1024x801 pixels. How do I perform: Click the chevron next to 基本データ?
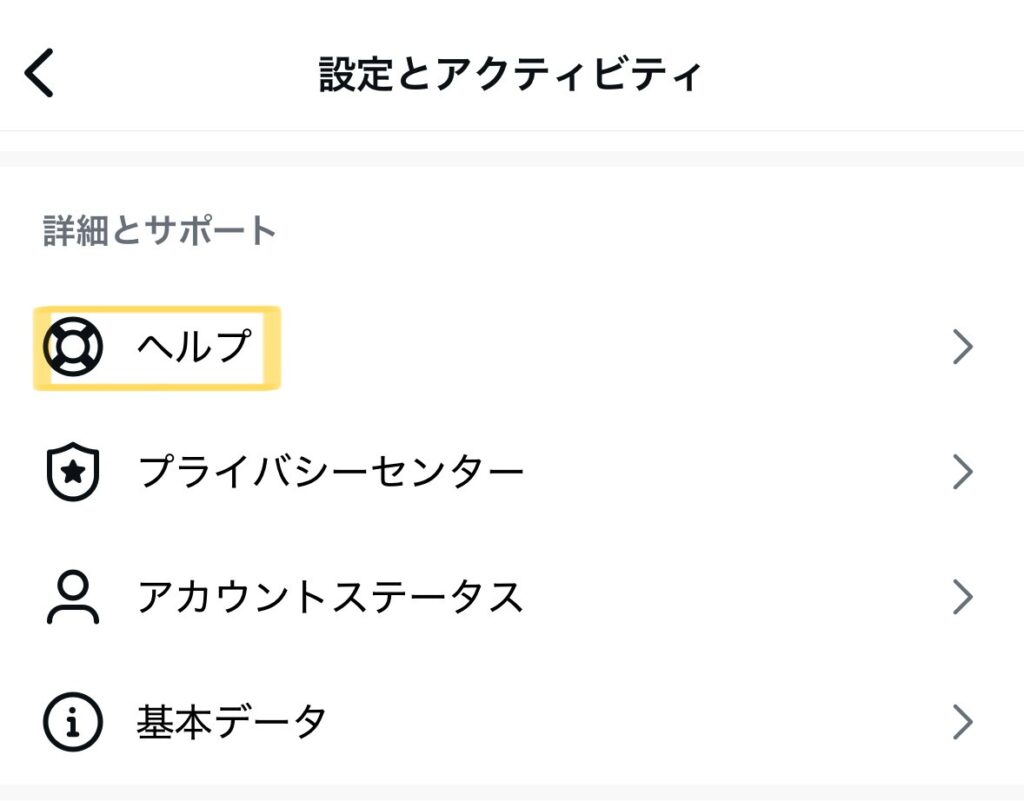point(962,721)
